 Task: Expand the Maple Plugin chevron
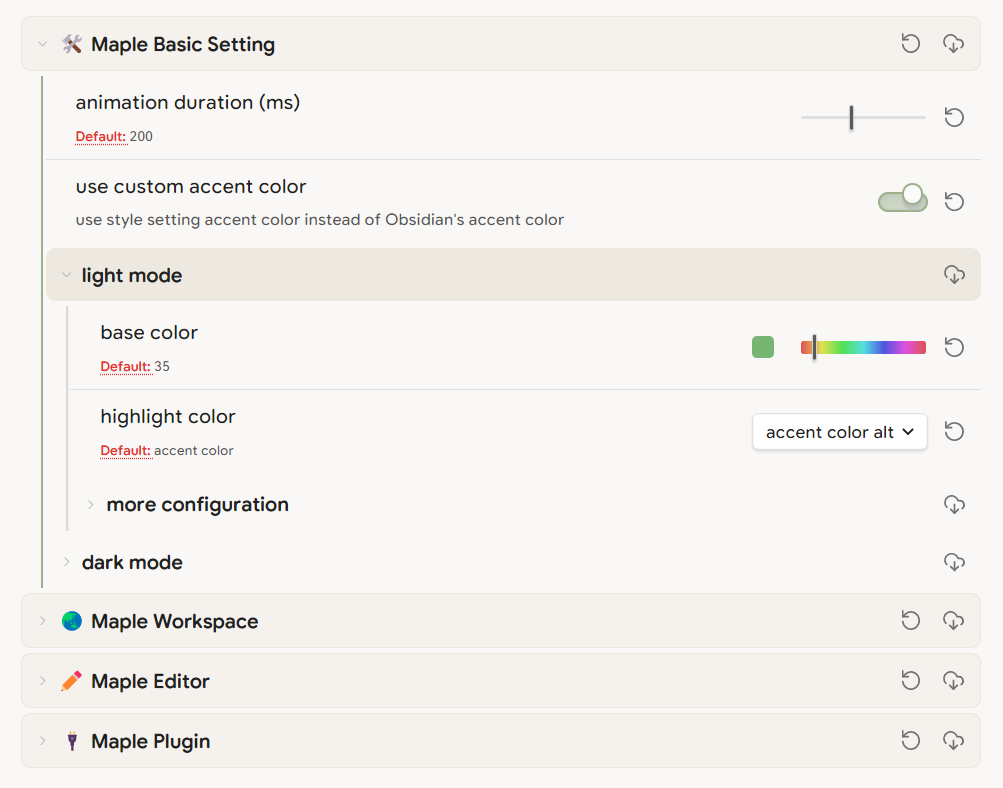click(x=42, y=741)
